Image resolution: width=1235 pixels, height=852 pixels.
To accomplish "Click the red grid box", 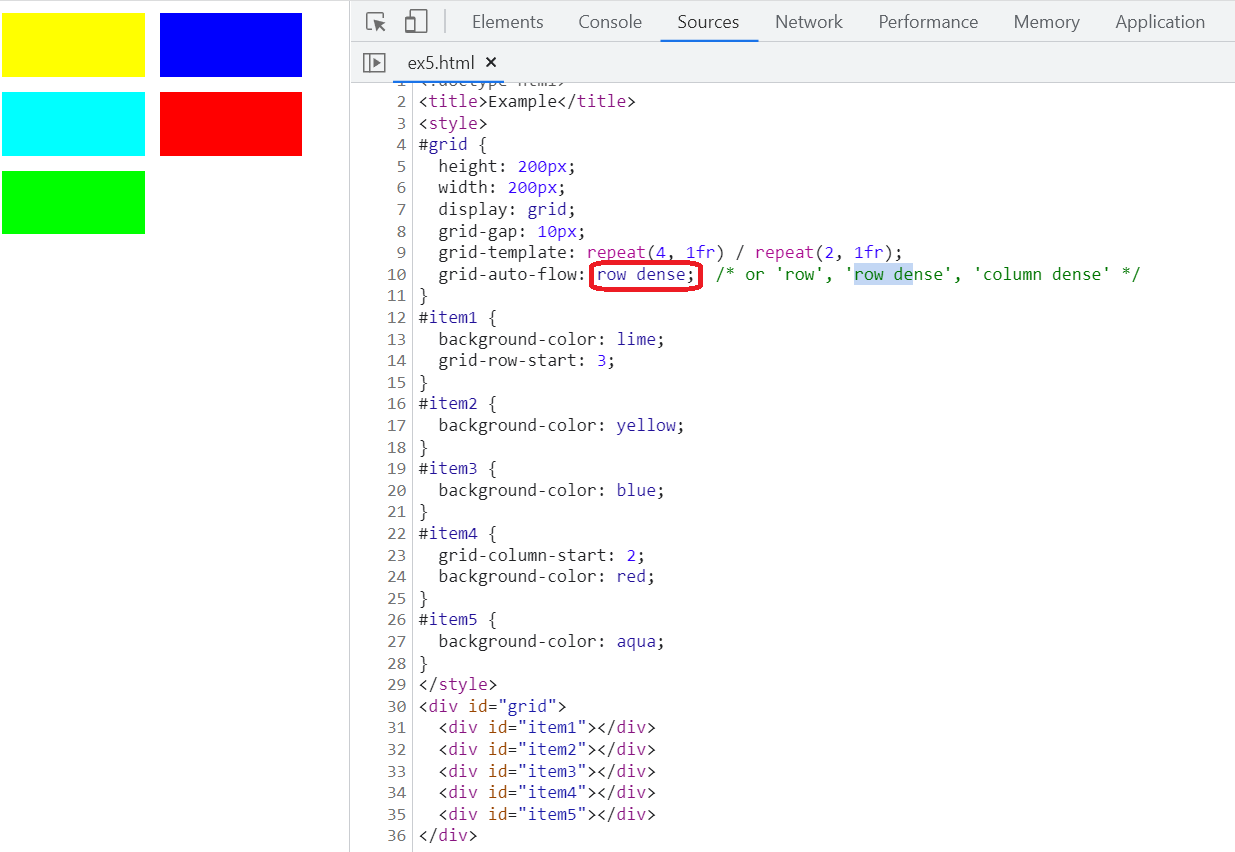I will [231, 124].
